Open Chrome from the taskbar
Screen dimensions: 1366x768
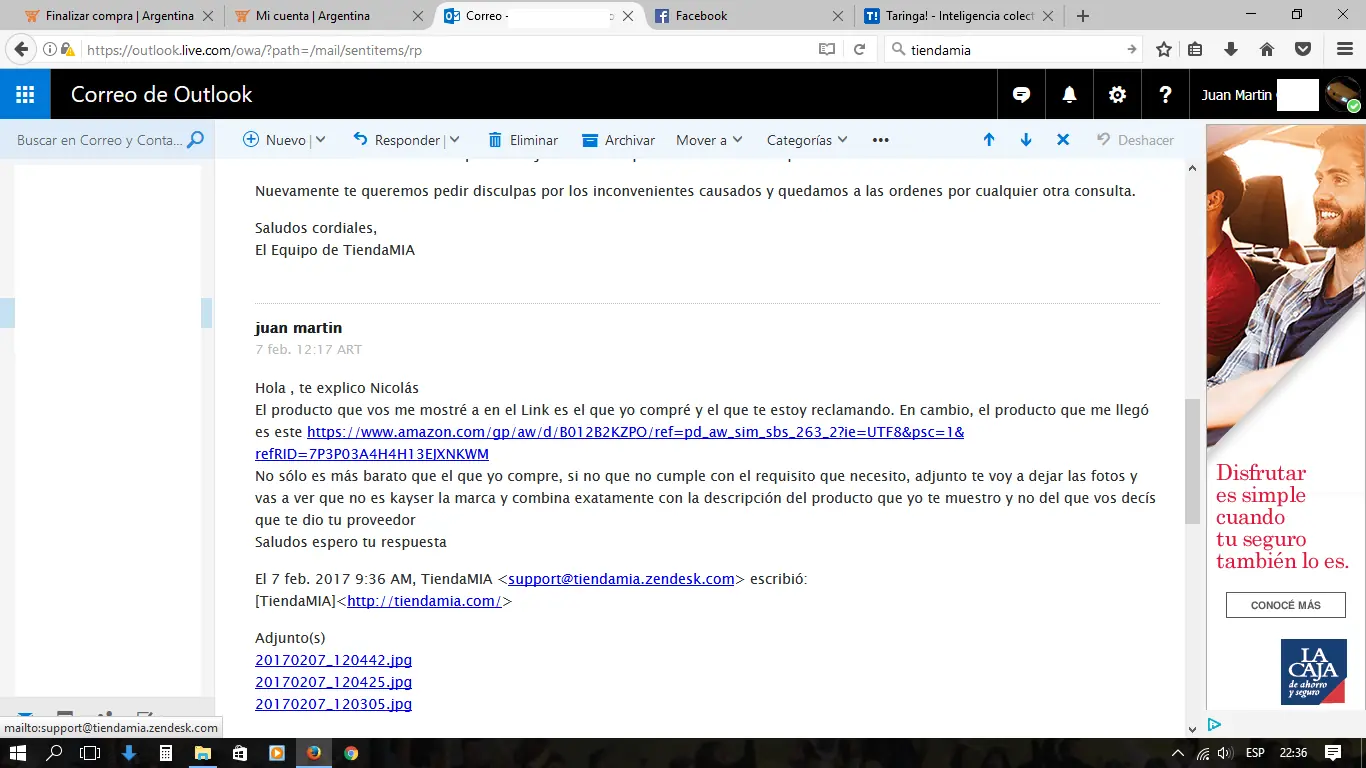[350, 753]
